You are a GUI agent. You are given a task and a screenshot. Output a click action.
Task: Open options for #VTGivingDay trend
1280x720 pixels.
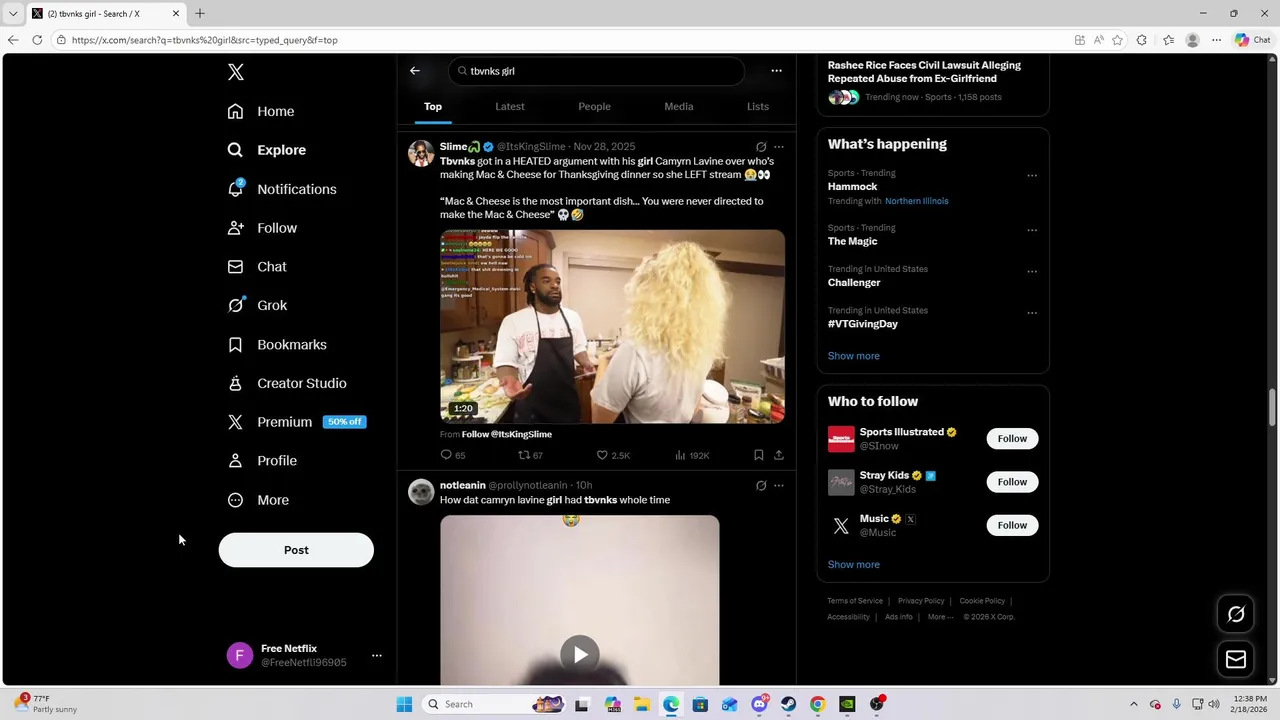coord(1031,312)
